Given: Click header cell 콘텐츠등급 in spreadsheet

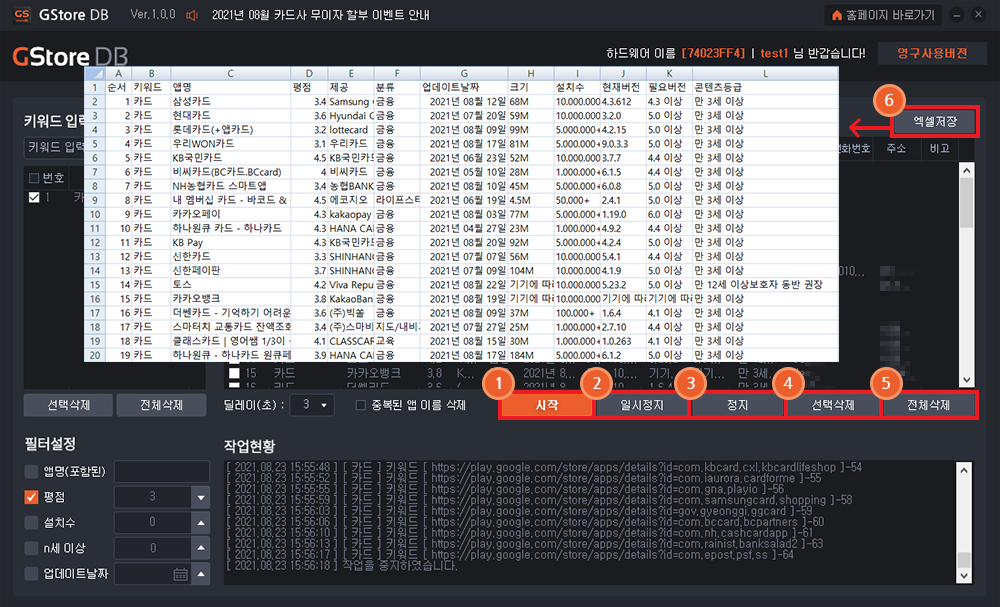Looking at the screenshot, I should pos(765,87).
